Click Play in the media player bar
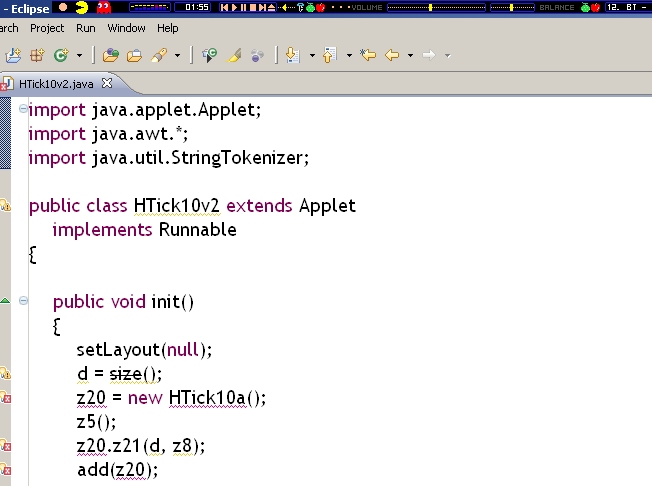 click(234, 7)
